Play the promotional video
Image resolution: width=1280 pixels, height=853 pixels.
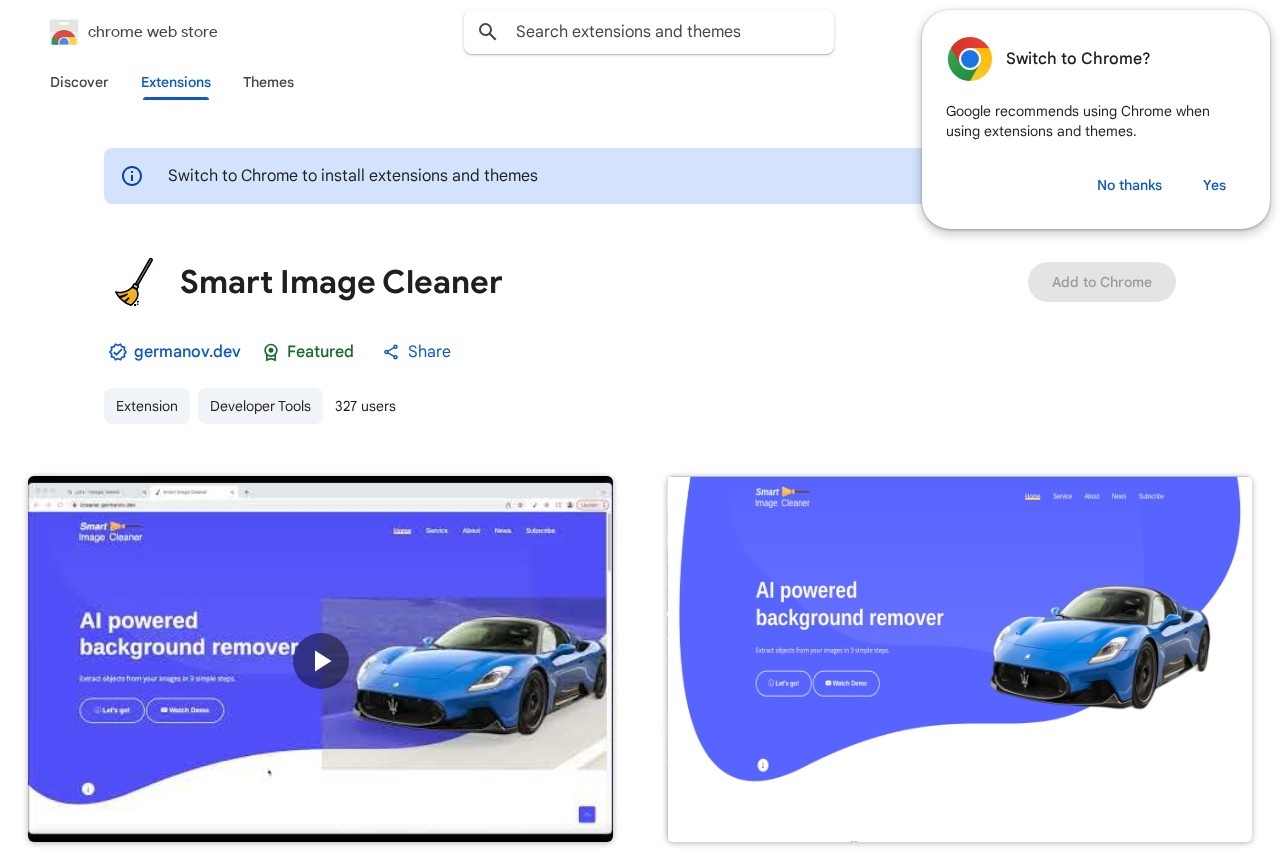[x=321, y=661]
